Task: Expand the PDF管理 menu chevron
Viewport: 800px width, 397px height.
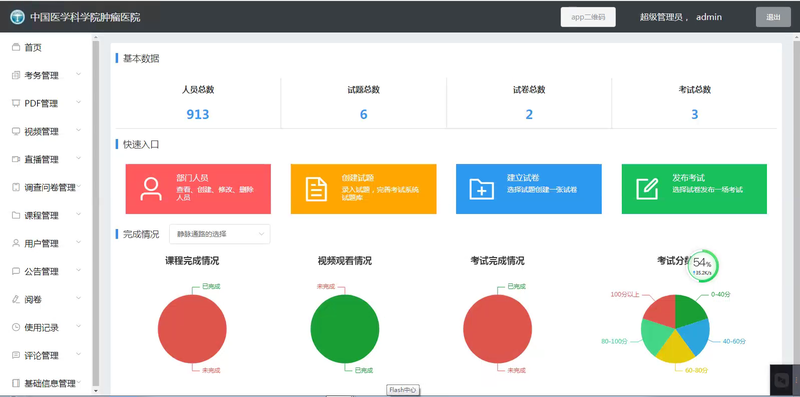Action: tap(79, 103)
